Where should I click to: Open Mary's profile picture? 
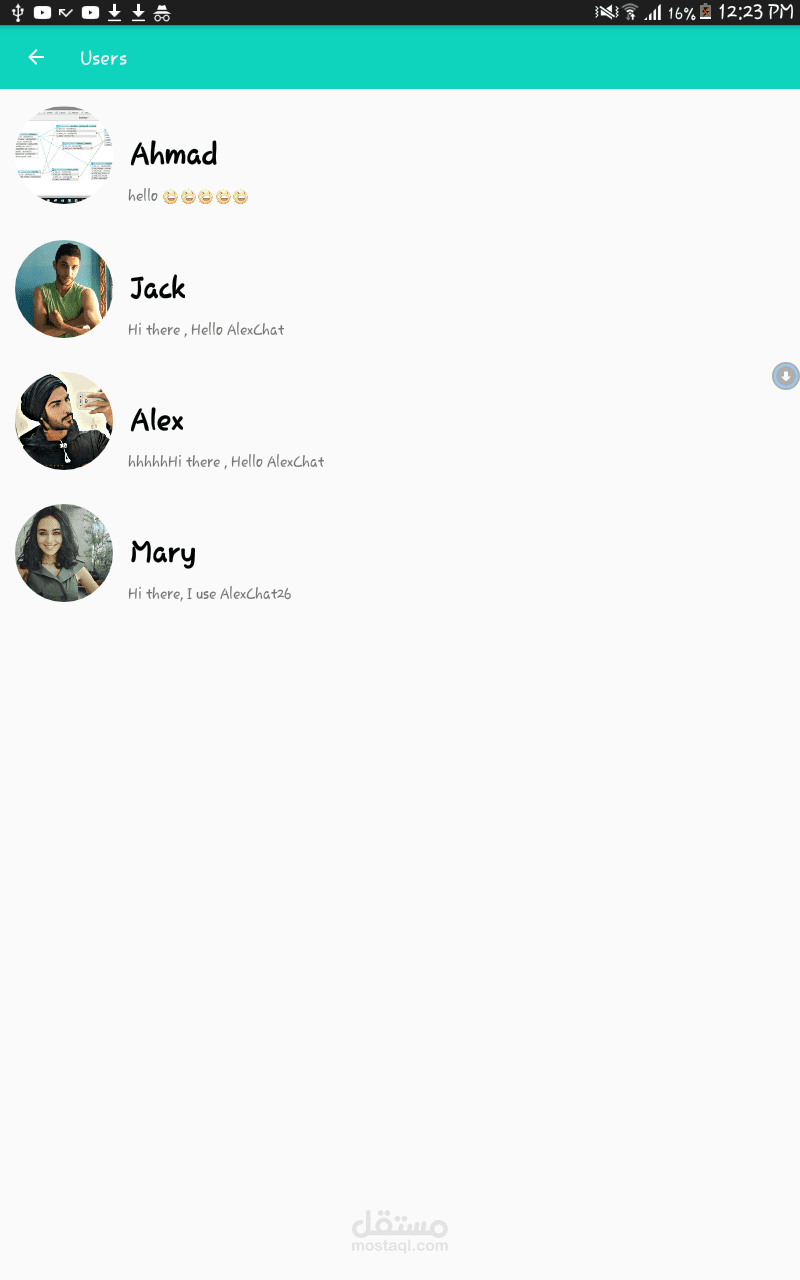point(64,553)
